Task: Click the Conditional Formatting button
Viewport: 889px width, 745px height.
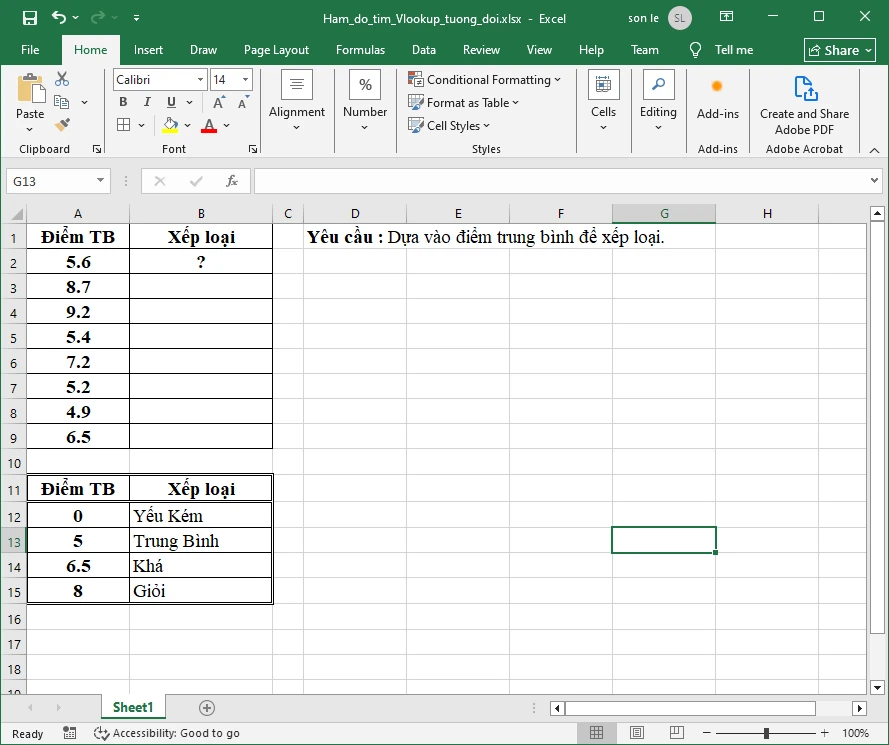Action: click(x=486, y=79)
